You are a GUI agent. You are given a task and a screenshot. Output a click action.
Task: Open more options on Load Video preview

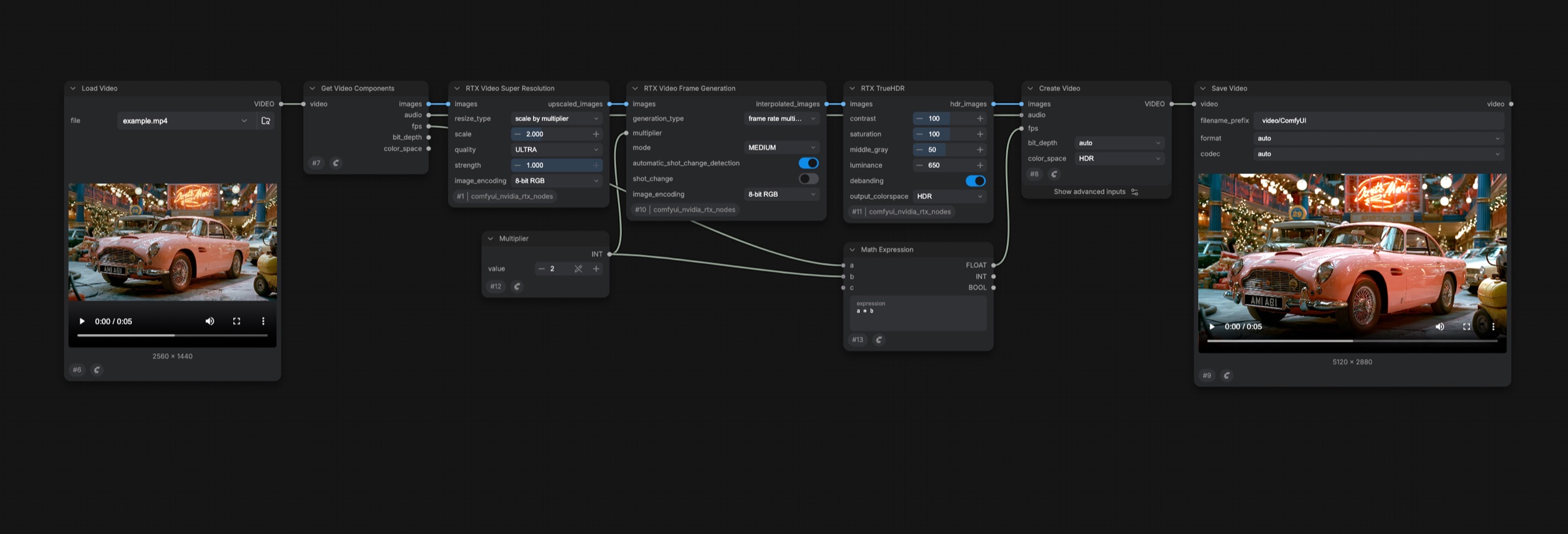pos(263,321)
